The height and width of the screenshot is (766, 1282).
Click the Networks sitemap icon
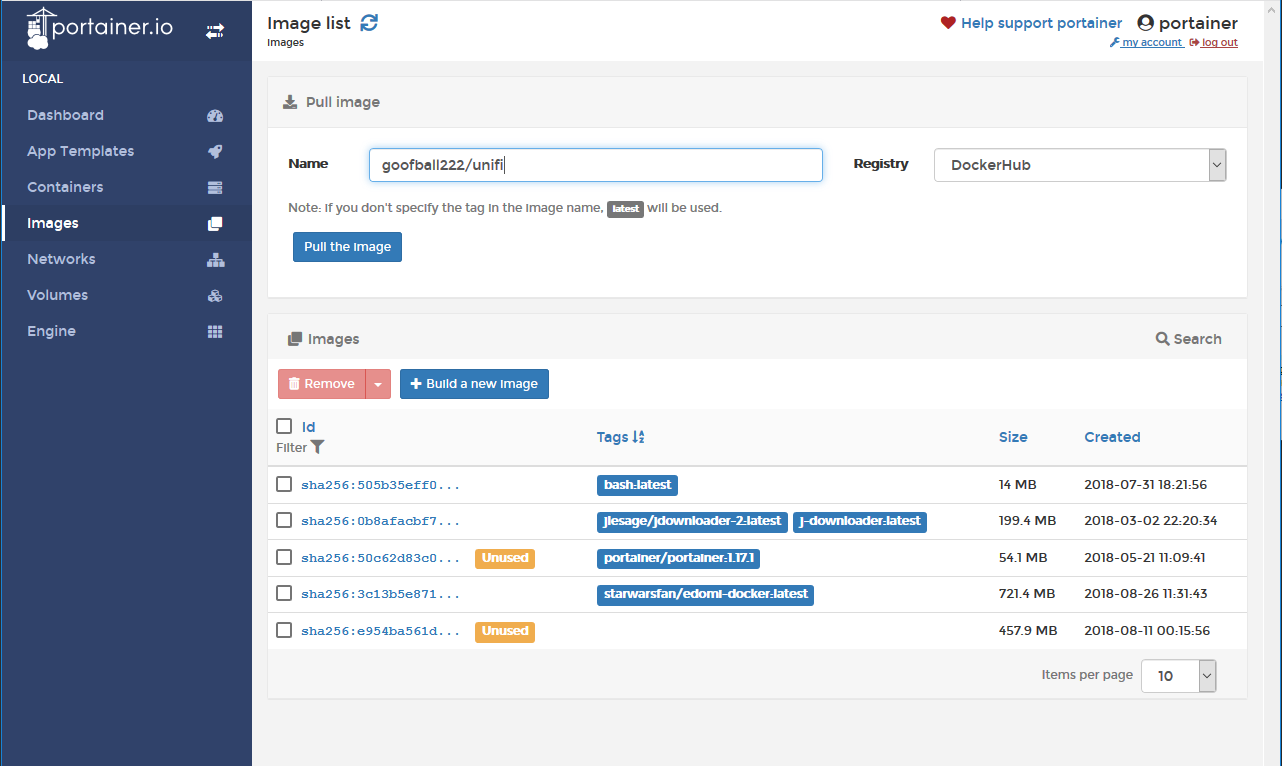[x=215, y=260]
